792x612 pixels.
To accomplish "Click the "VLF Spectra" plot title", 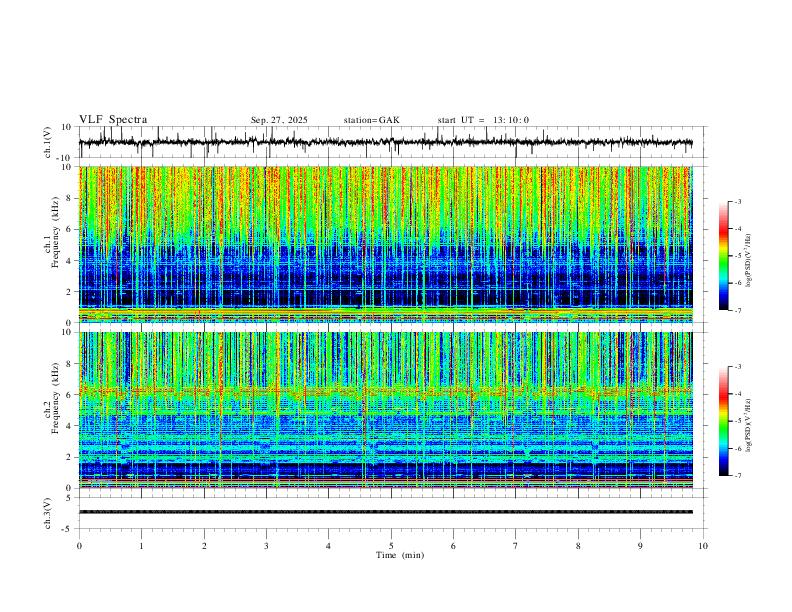I will (x=113, y=120).
